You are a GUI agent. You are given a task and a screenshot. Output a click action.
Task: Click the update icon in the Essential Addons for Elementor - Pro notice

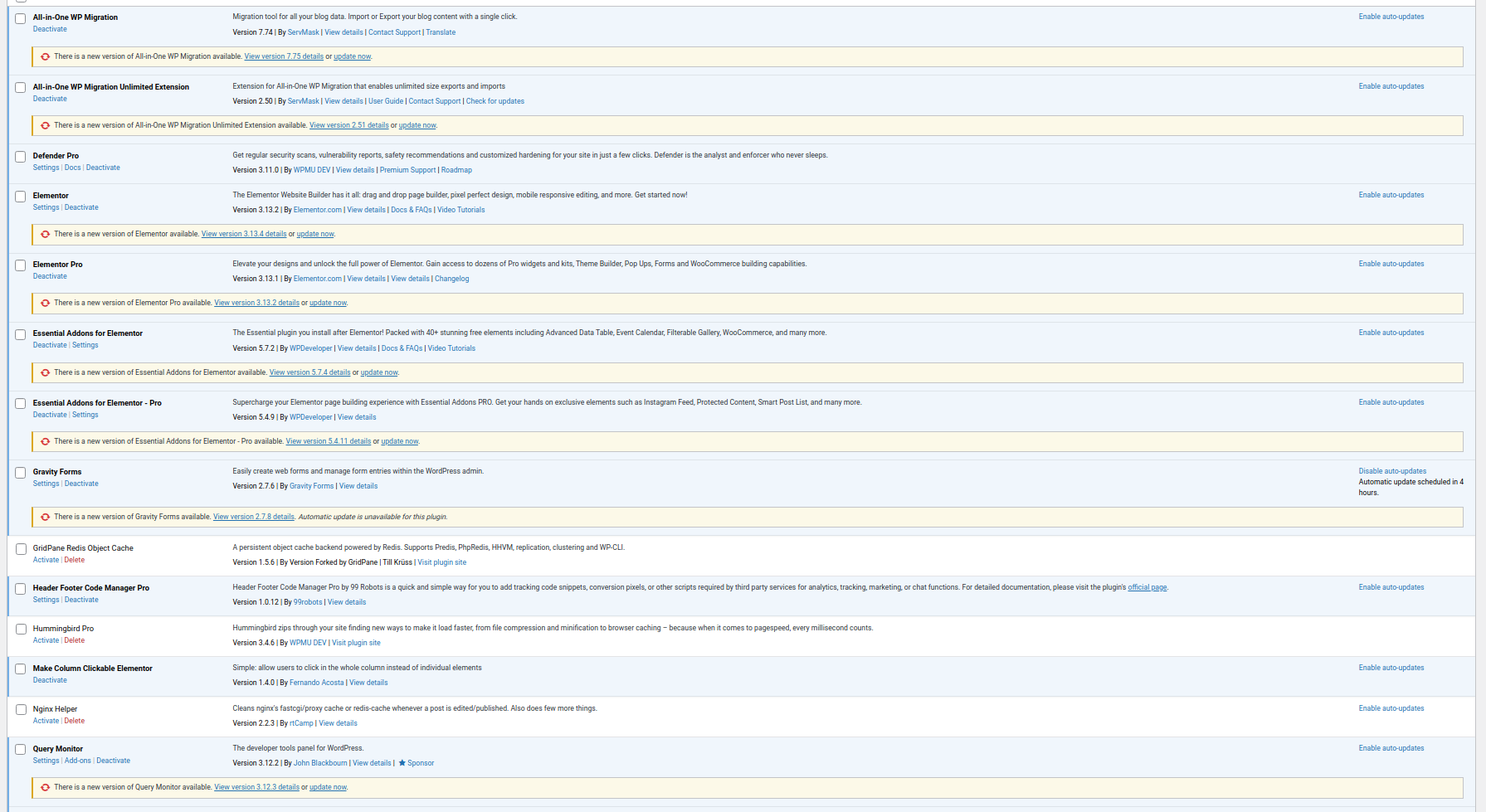[x=46, y=442]
